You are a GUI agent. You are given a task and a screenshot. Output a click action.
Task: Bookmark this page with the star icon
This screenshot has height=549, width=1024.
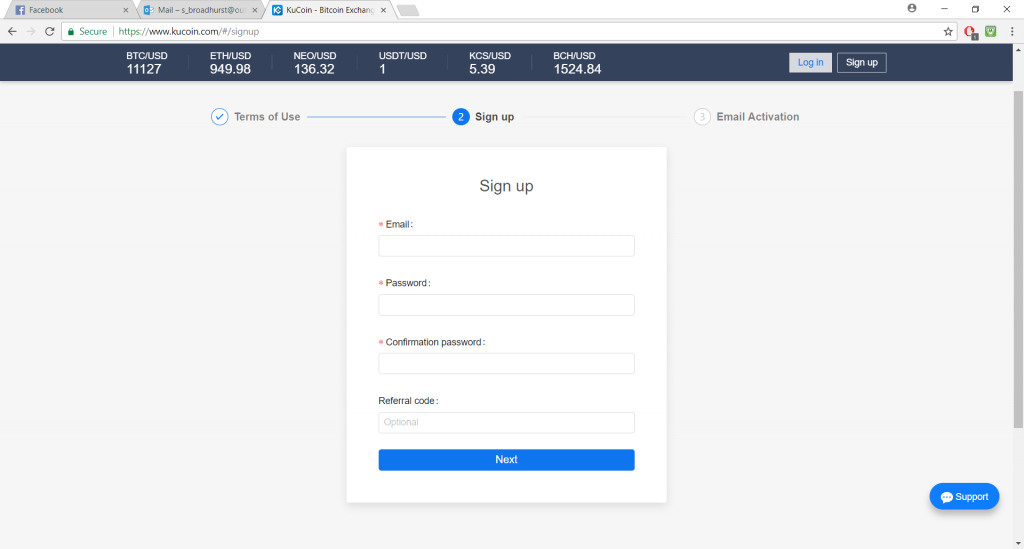pos(948,31)
